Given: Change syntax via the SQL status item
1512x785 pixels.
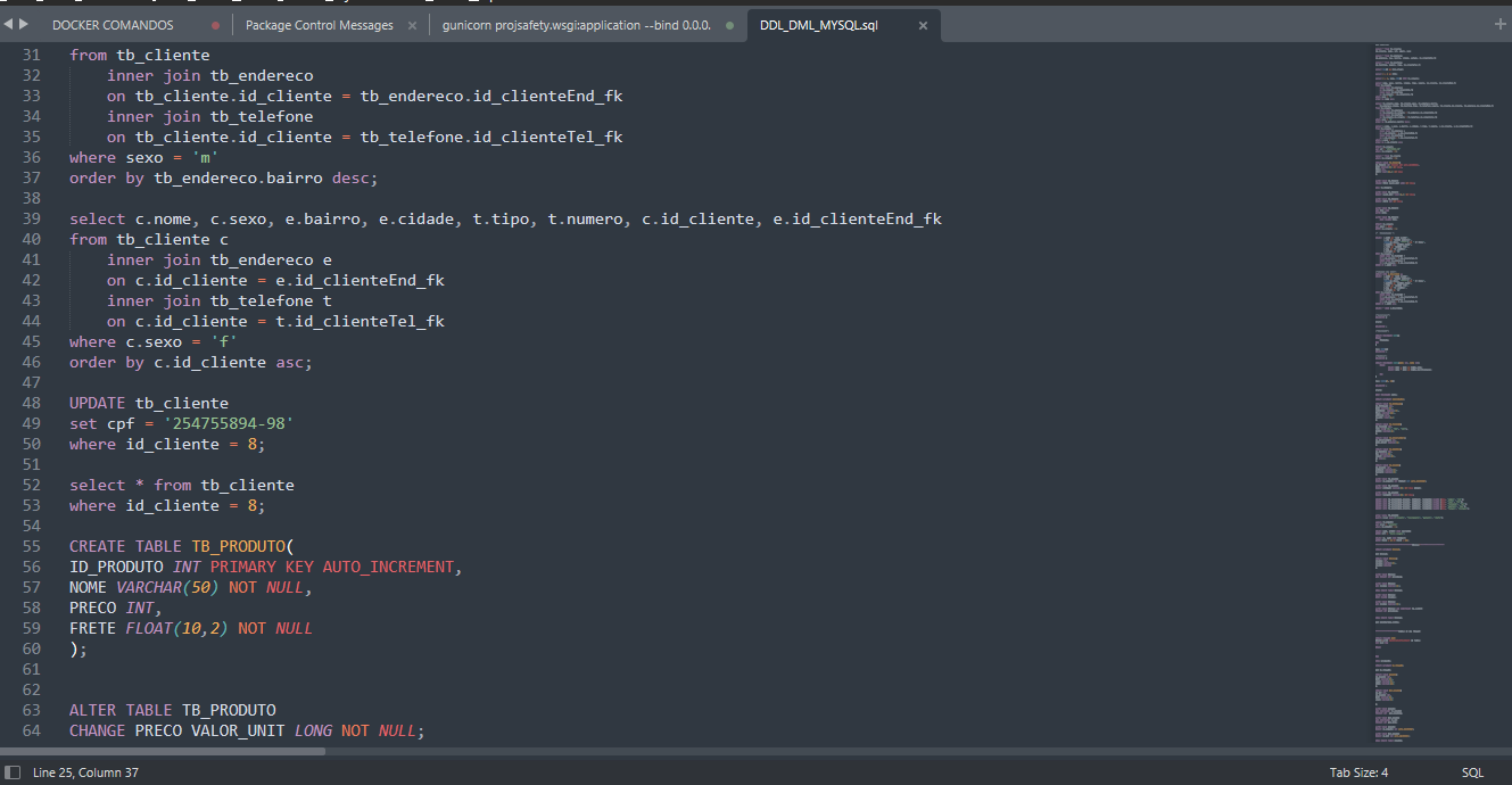Looking at the screenshot, I should click(1472, 772).
